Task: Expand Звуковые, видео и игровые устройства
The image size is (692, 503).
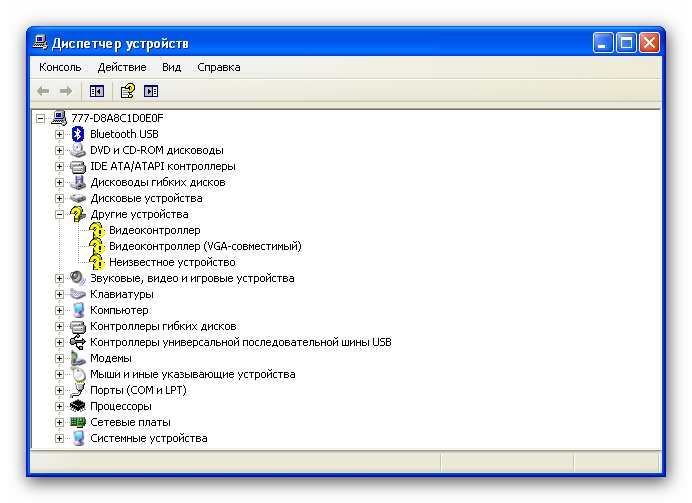Action: (59, 278)
